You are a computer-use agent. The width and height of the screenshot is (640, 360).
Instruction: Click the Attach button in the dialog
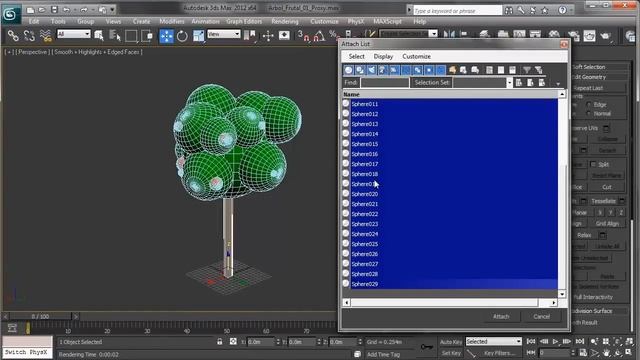coord(501,316)
